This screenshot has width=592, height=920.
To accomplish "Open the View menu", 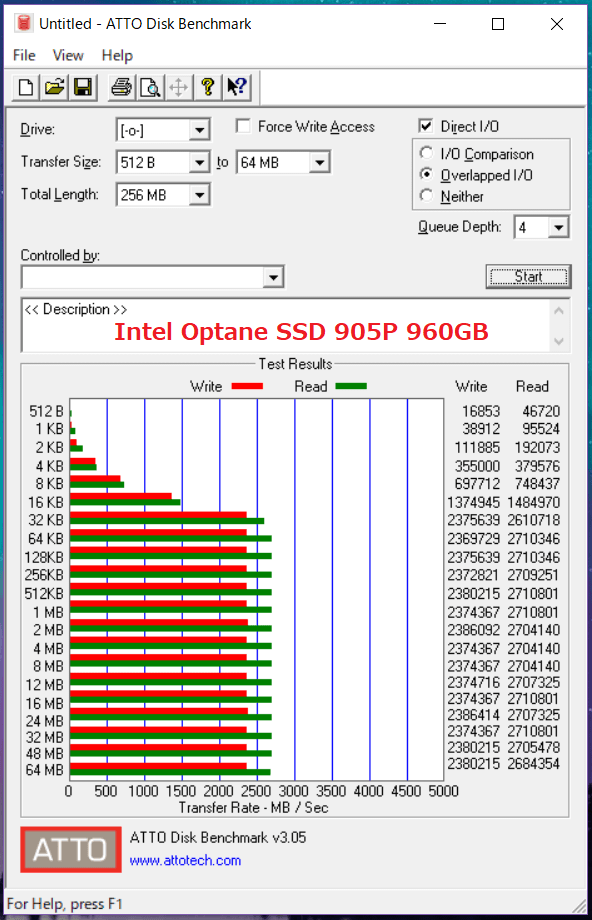I will pos(68,56).
